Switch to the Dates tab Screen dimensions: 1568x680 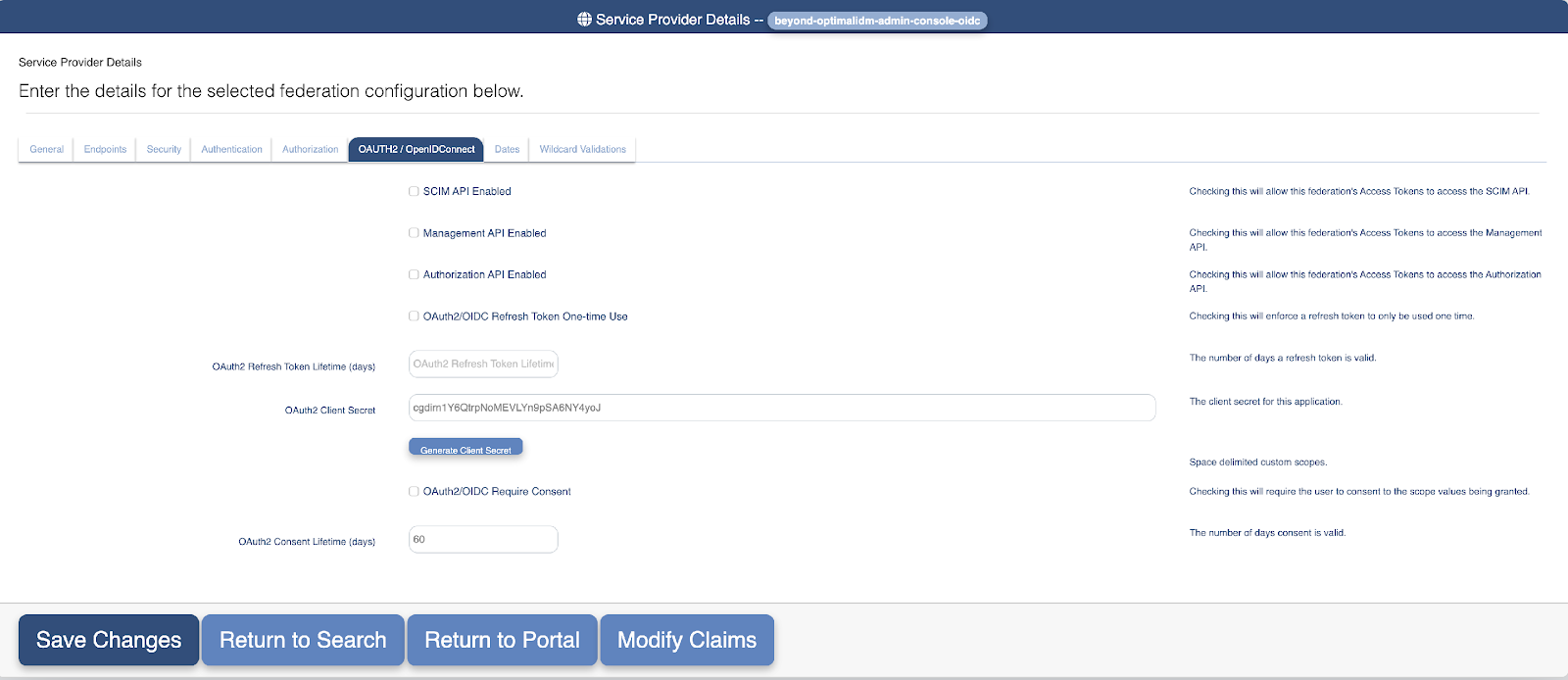(507, 149)
